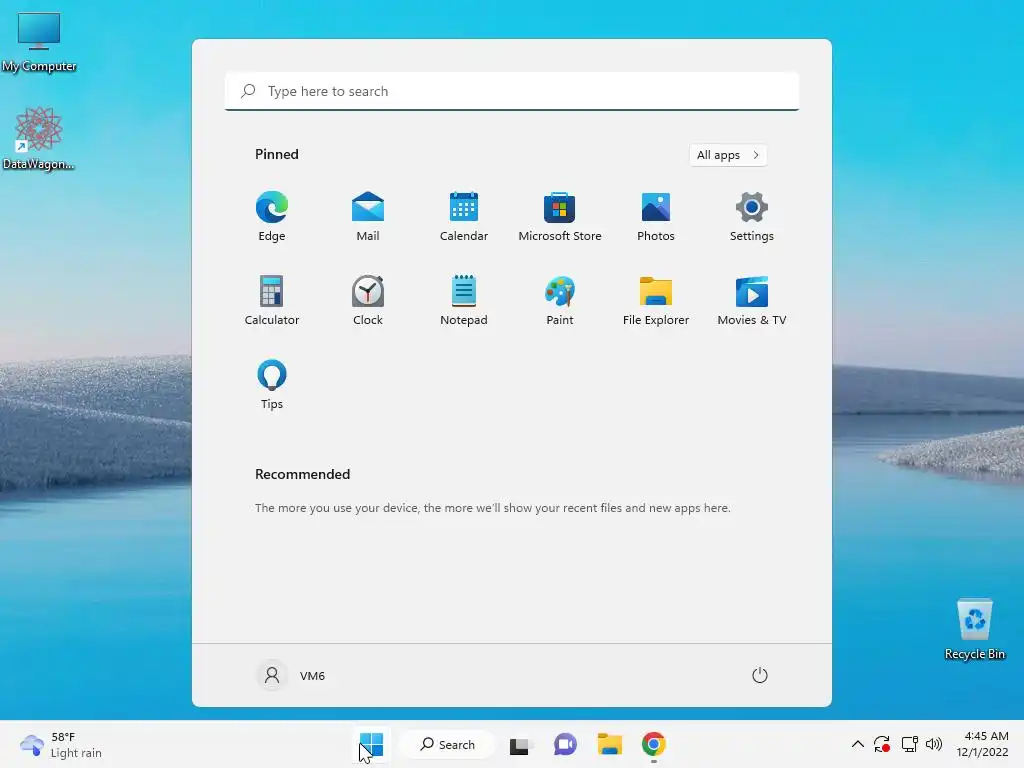
Task: Select the Recycle Bin desktop icon
Action: tap(974, 630)
